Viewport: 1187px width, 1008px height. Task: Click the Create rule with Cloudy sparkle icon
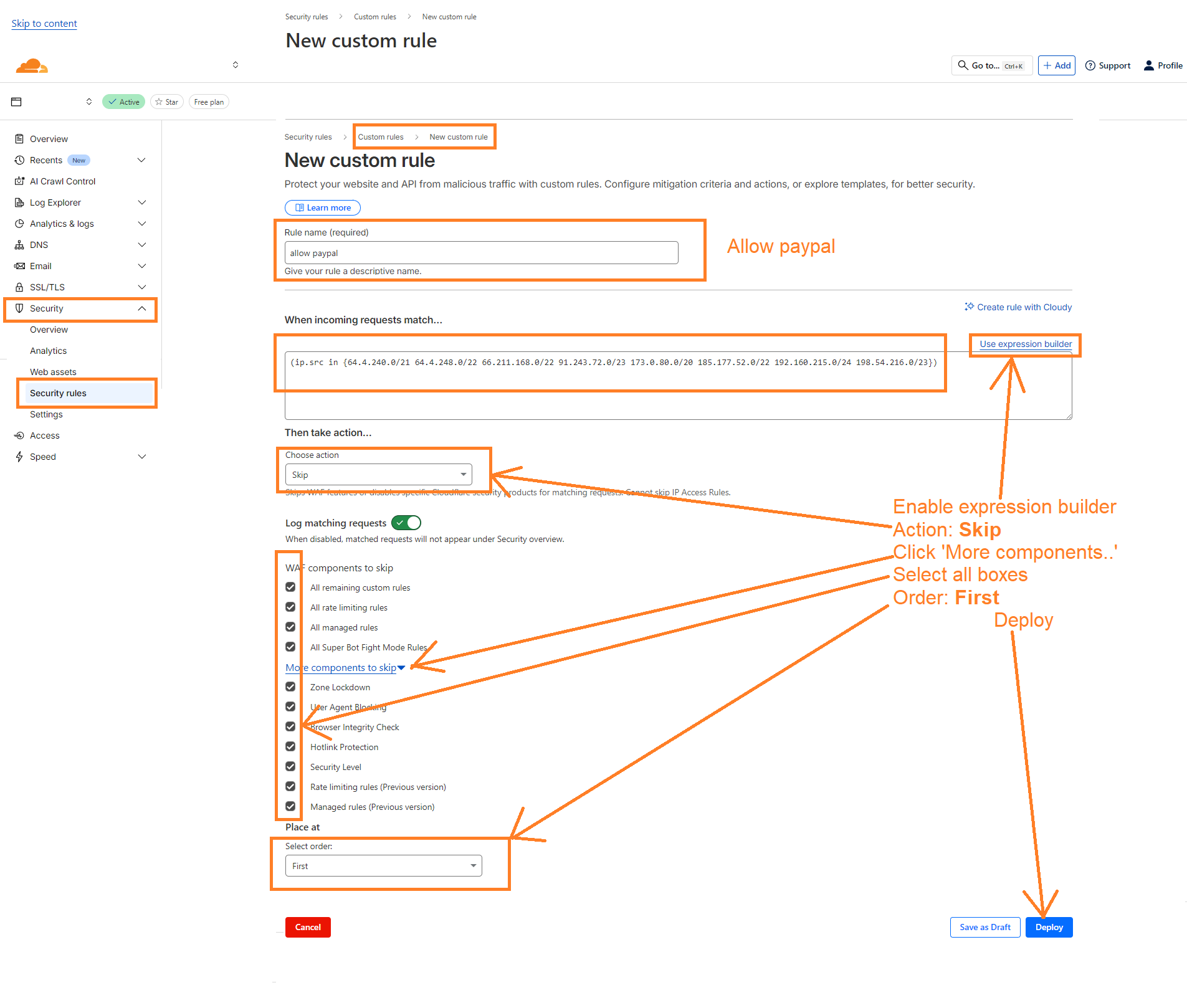(969, 307)
